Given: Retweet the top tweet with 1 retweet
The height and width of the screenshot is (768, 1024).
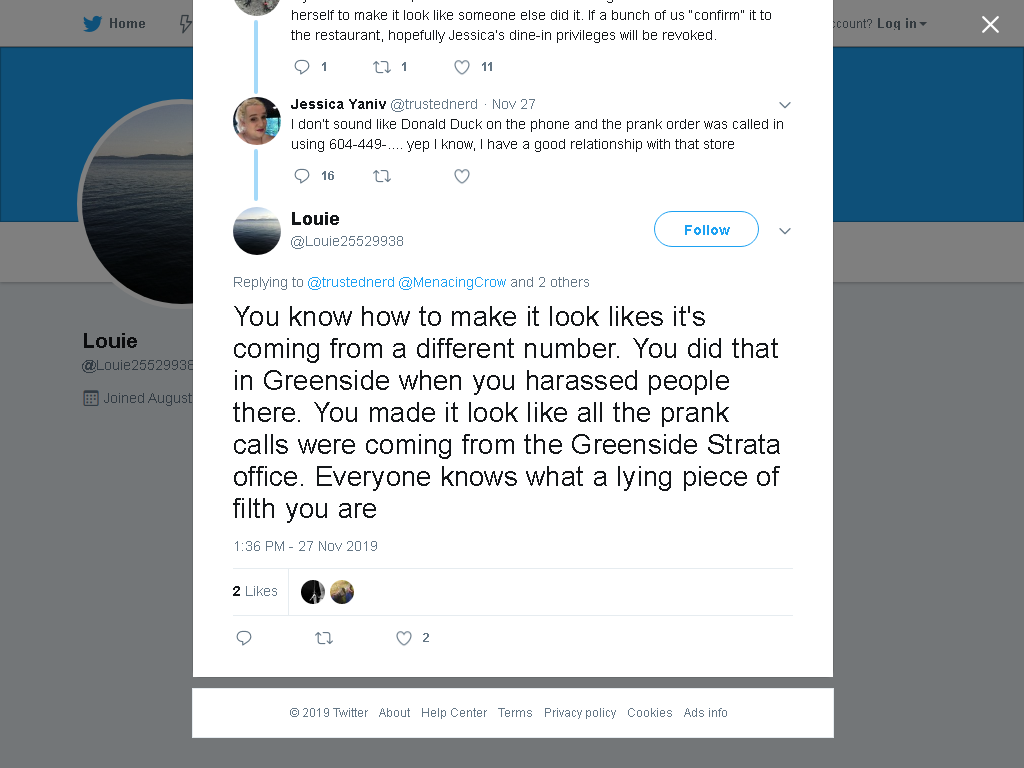Looking at the screenshot, I should 382,67.
